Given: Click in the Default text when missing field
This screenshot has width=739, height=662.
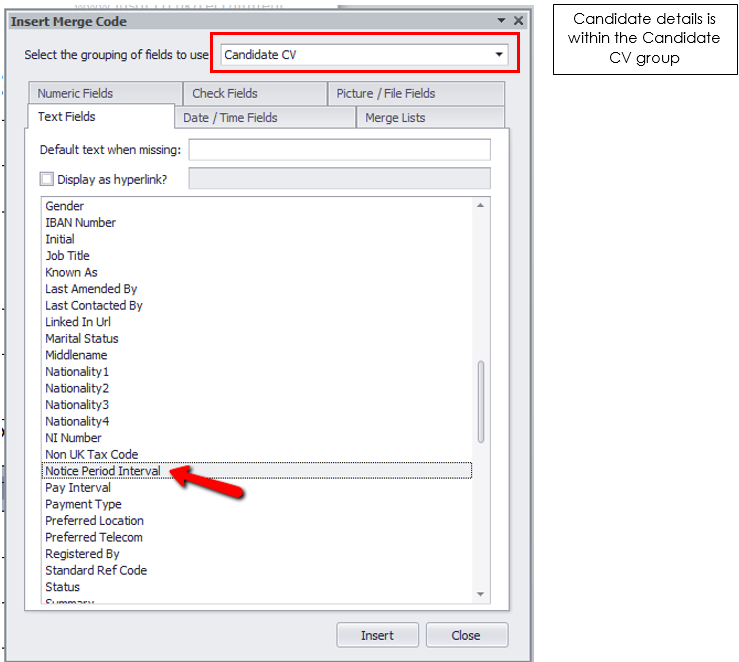Looking at the screenshot, I should click(x=339, y=150).
